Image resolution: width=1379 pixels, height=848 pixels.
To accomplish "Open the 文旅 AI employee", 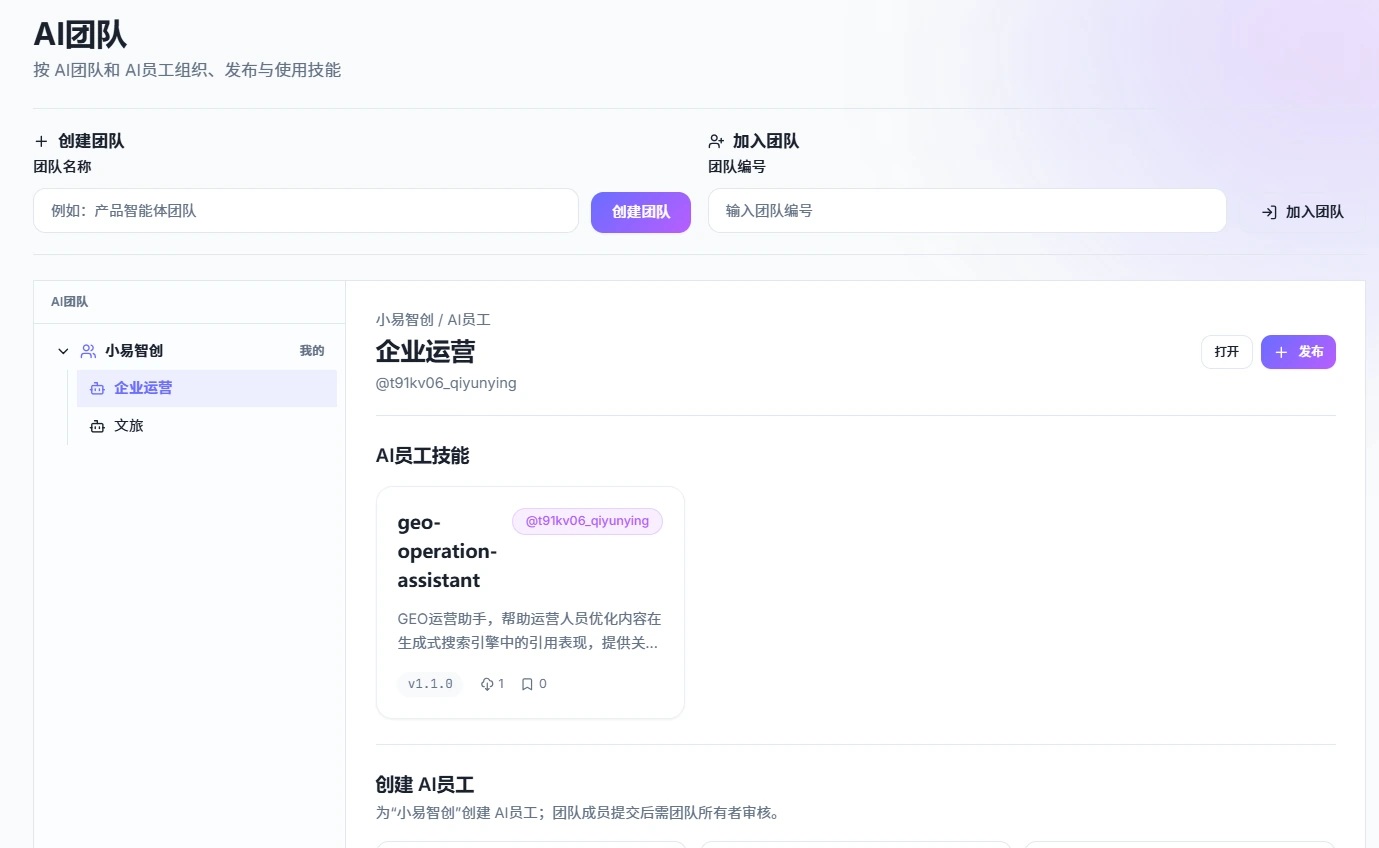I will tap(206, 426).
